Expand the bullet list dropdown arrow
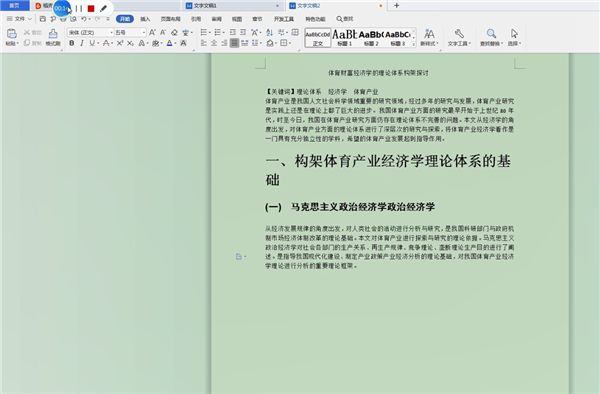 210,33
